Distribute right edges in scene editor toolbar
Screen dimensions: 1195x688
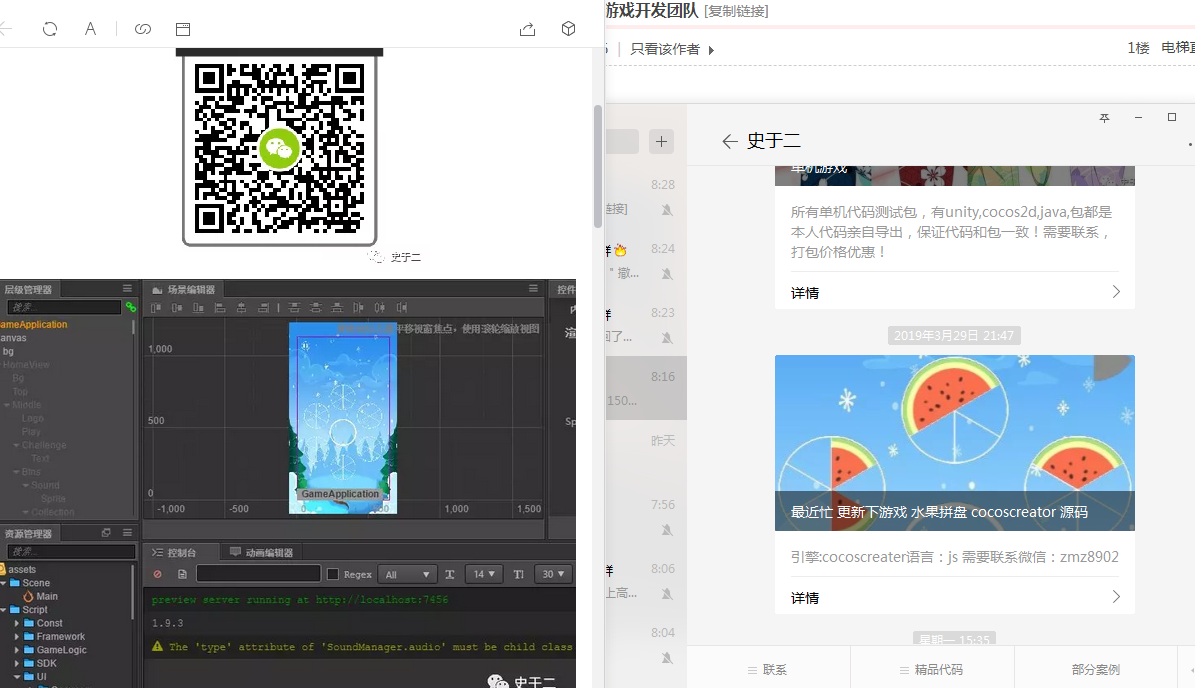pos(402,308)
